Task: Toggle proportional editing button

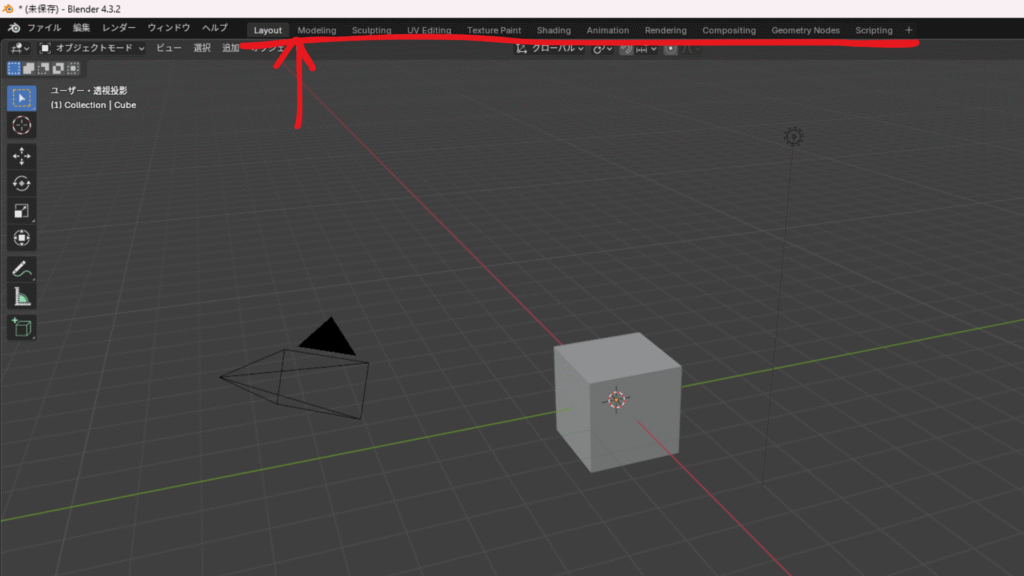Action: coord(670,49)
